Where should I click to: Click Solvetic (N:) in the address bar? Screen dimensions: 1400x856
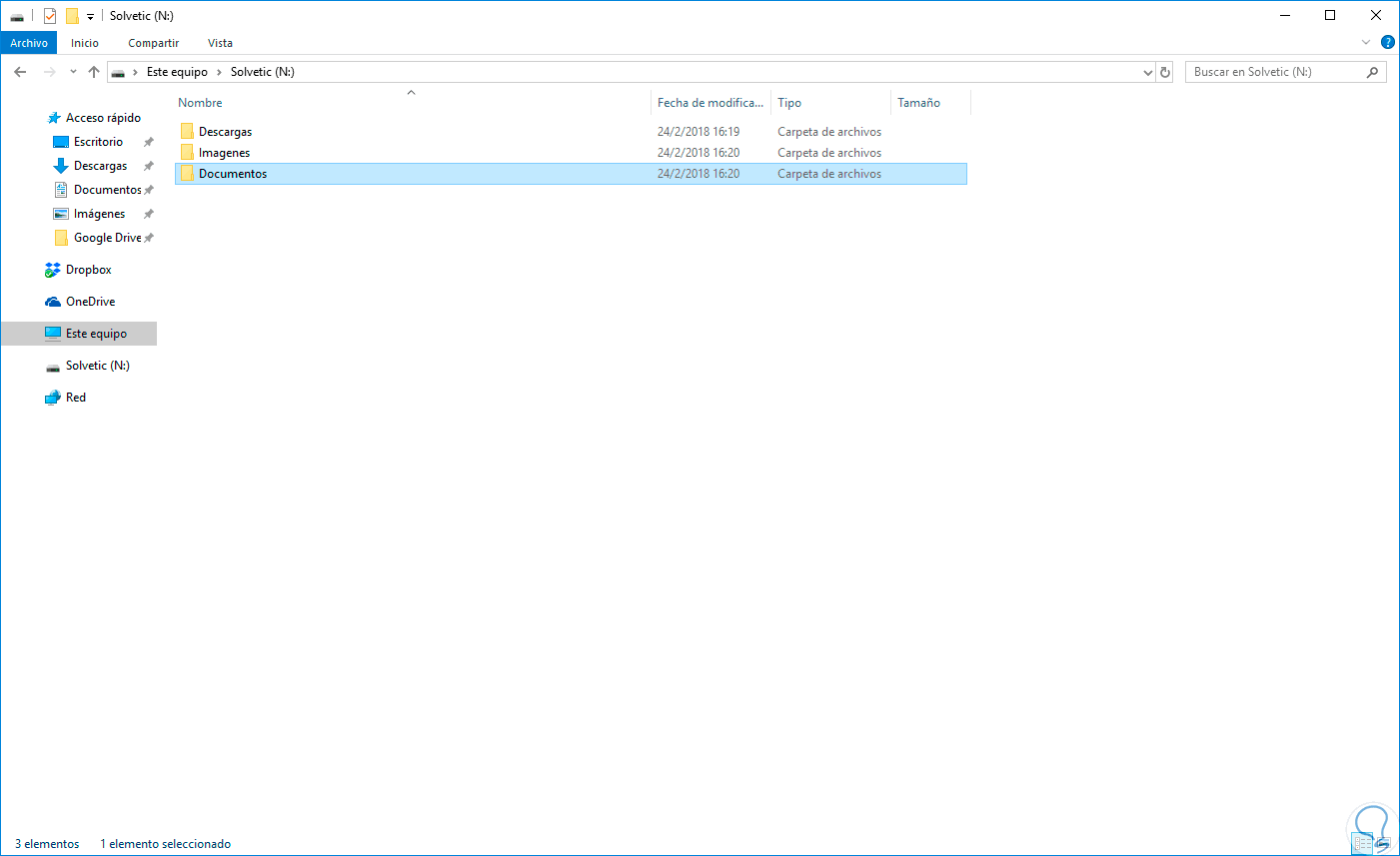click(262, 72)
